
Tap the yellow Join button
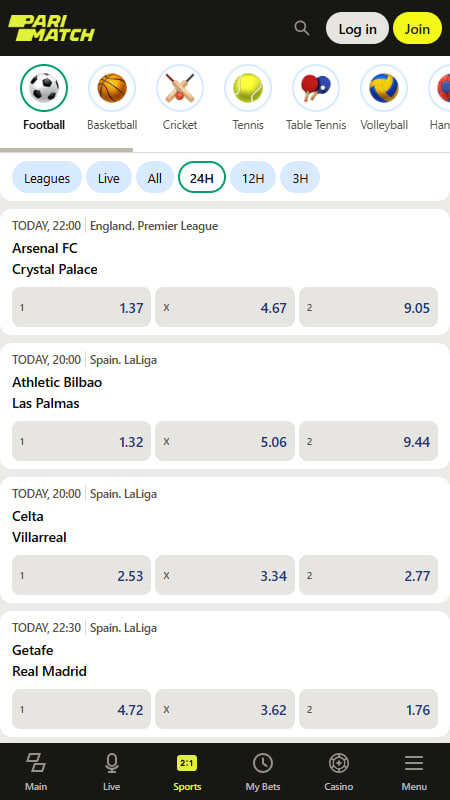tap(417, 28)
